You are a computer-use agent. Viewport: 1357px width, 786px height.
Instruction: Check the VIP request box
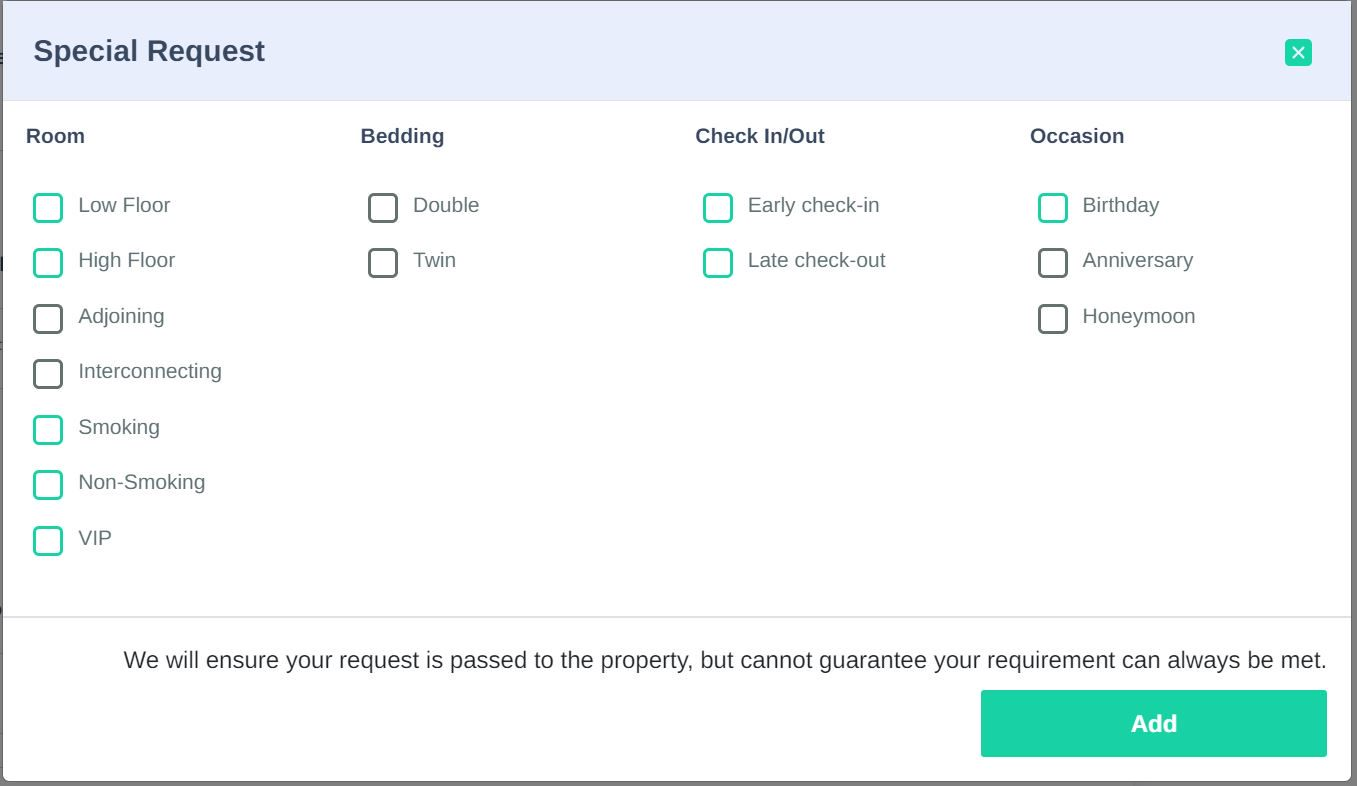pos(48,541)
